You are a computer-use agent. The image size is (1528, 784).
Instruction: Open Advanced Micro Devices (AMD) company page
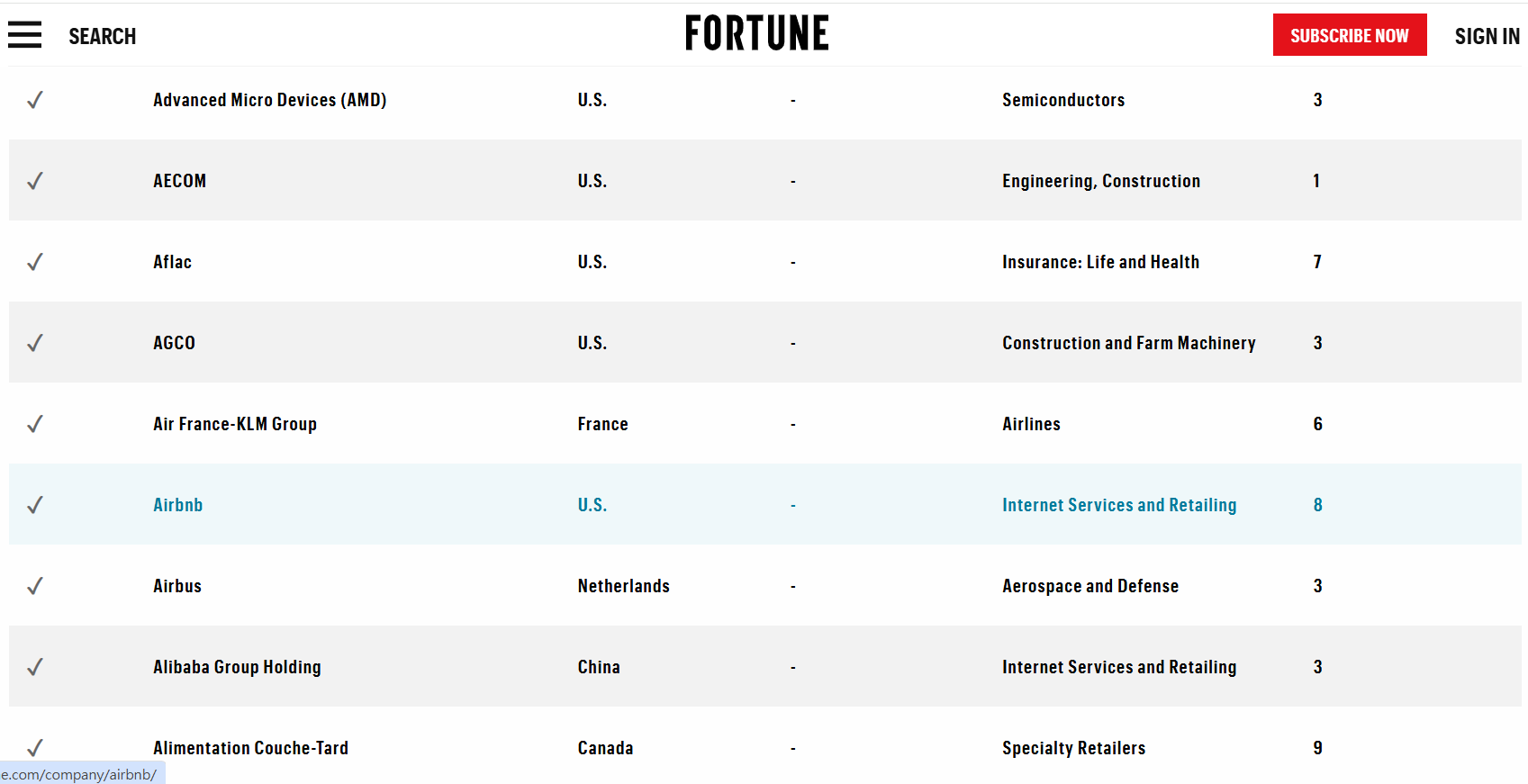point(270,100)
